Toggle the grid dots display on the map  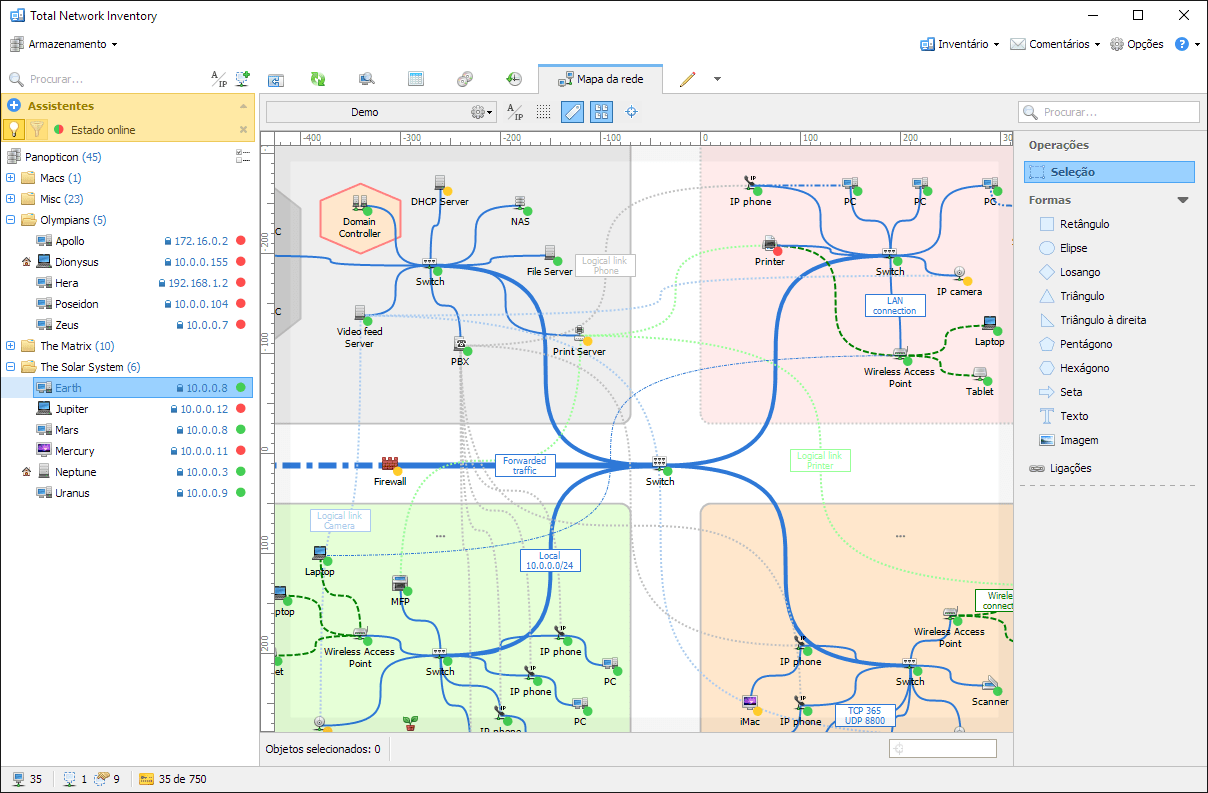click(543, 112)
